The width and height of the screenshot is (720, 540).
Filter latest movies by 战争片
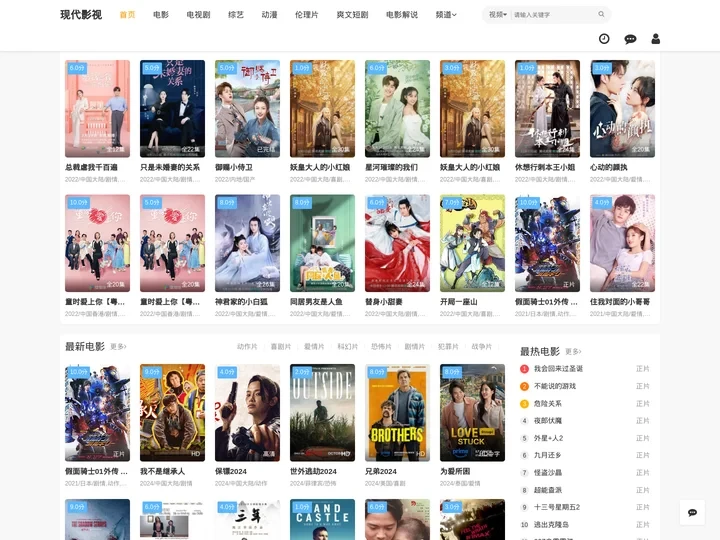(482, 347)
